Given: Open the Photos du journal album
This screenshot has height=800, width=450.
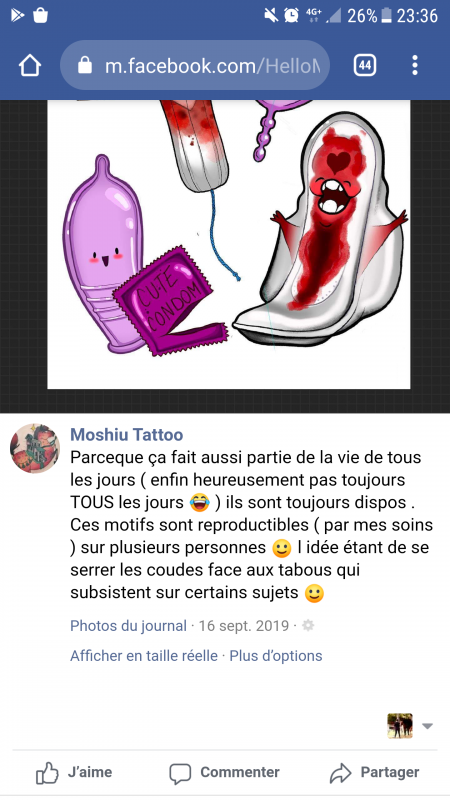Looking at the screenshot, I should point(128,626).
